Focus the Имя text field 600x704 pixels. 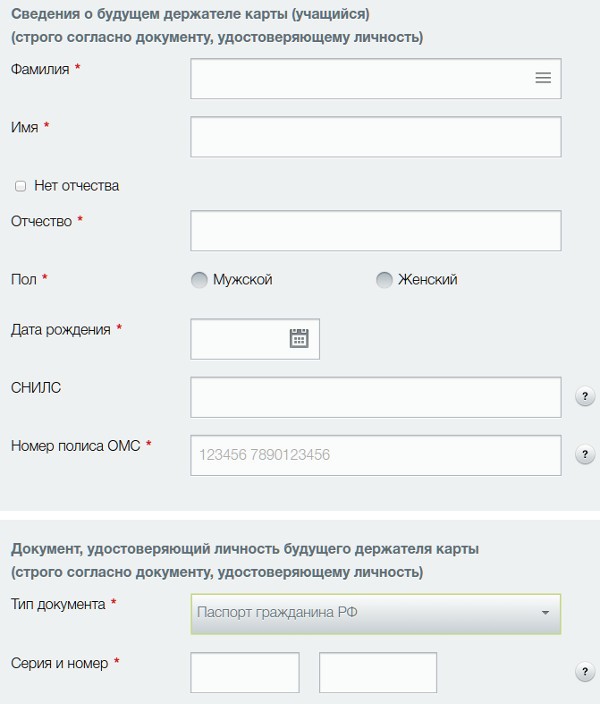376,137
